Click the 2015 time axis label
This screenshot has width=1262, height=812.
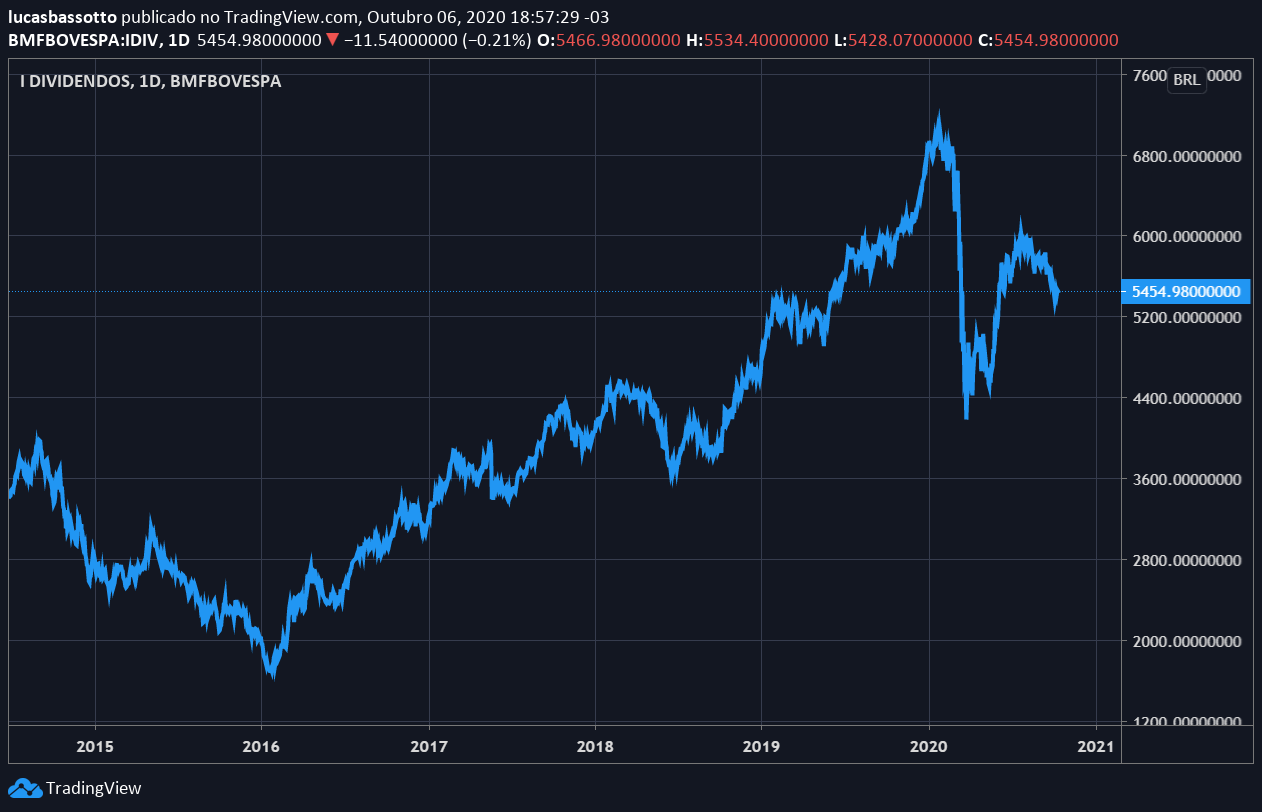(95, 746)
